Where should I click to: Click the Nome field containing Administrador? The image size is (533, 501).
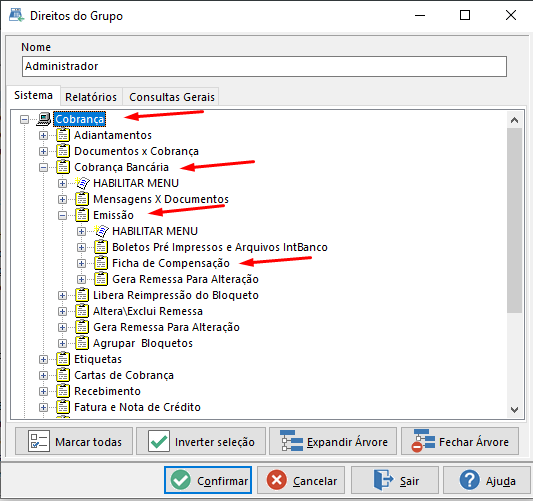click(x=264, y=66)
